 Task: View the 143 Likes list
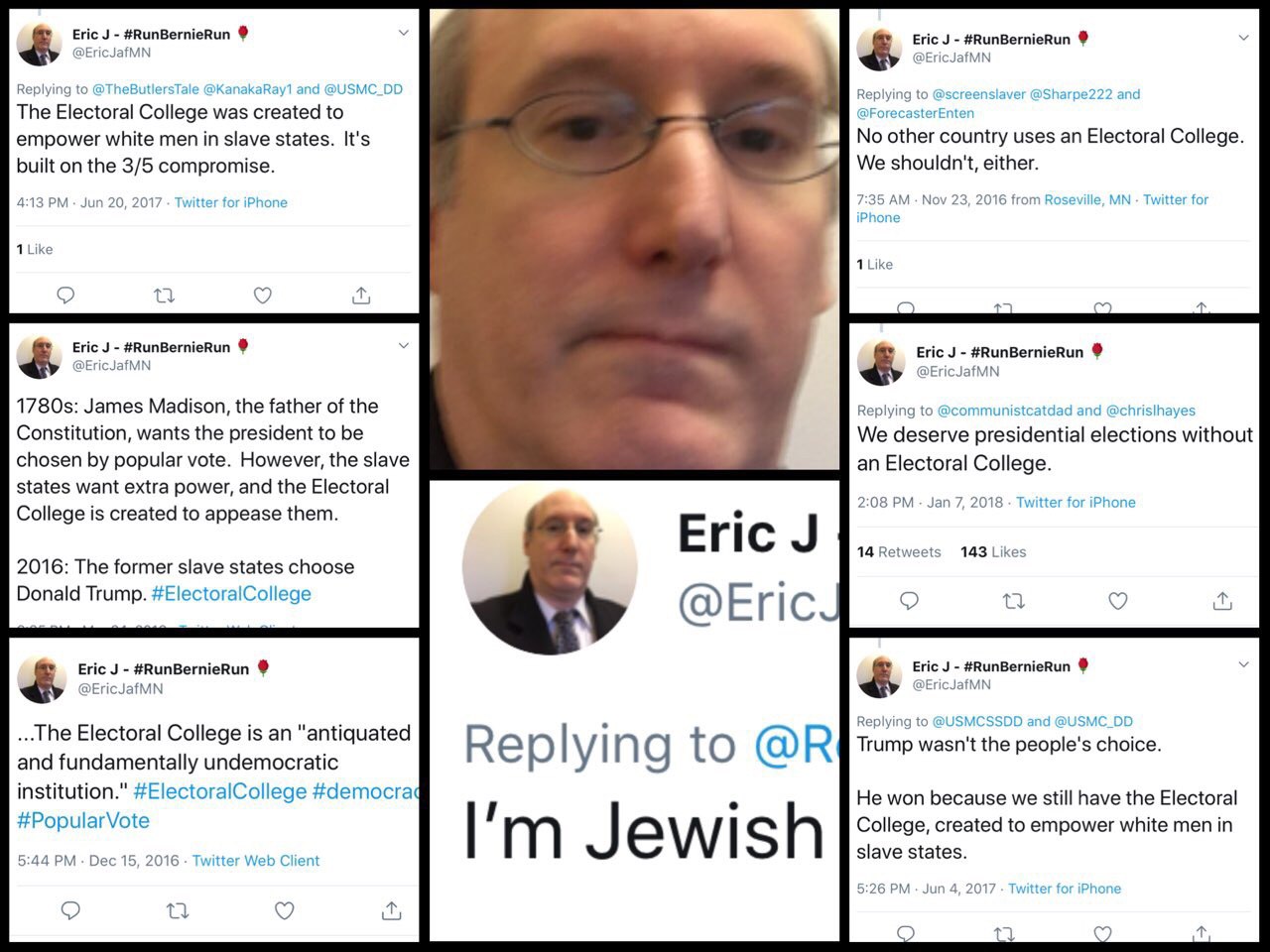[993, 552]
